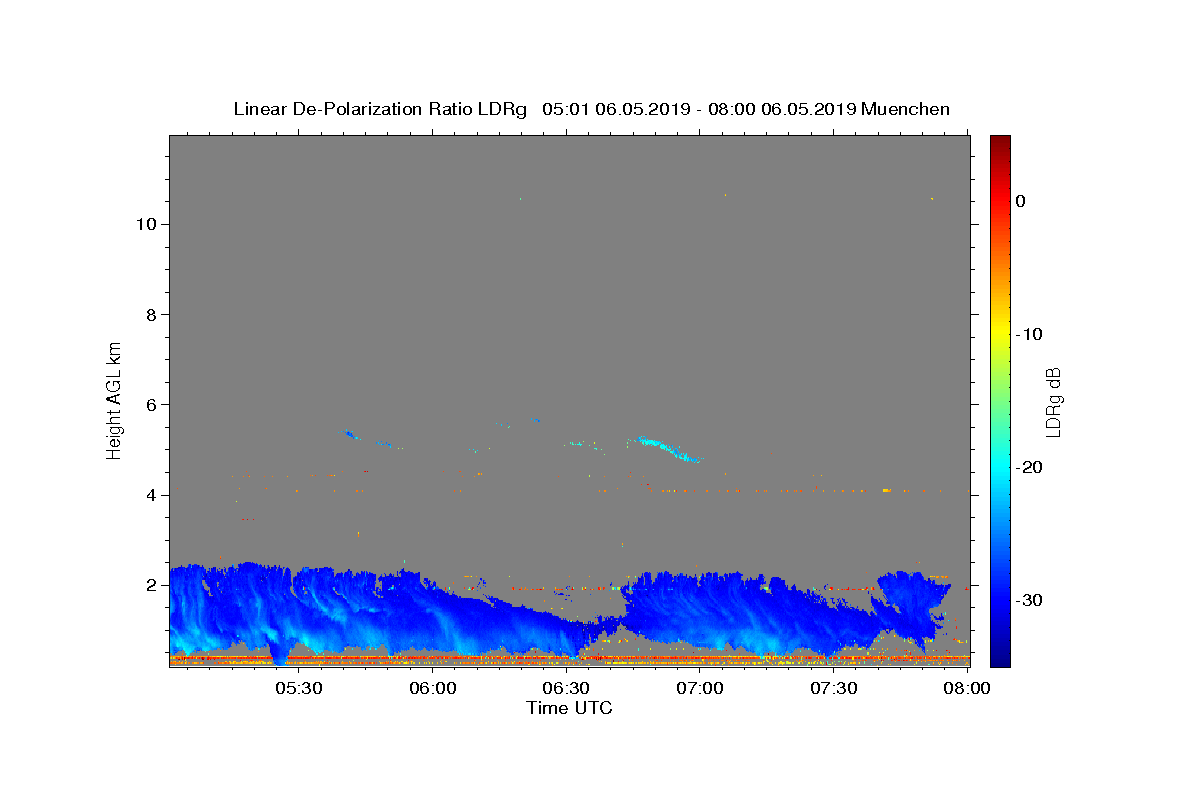Click the 07:30 time tick label
1200x800 pixels.
pyautogui.click(x=833, y=688)
